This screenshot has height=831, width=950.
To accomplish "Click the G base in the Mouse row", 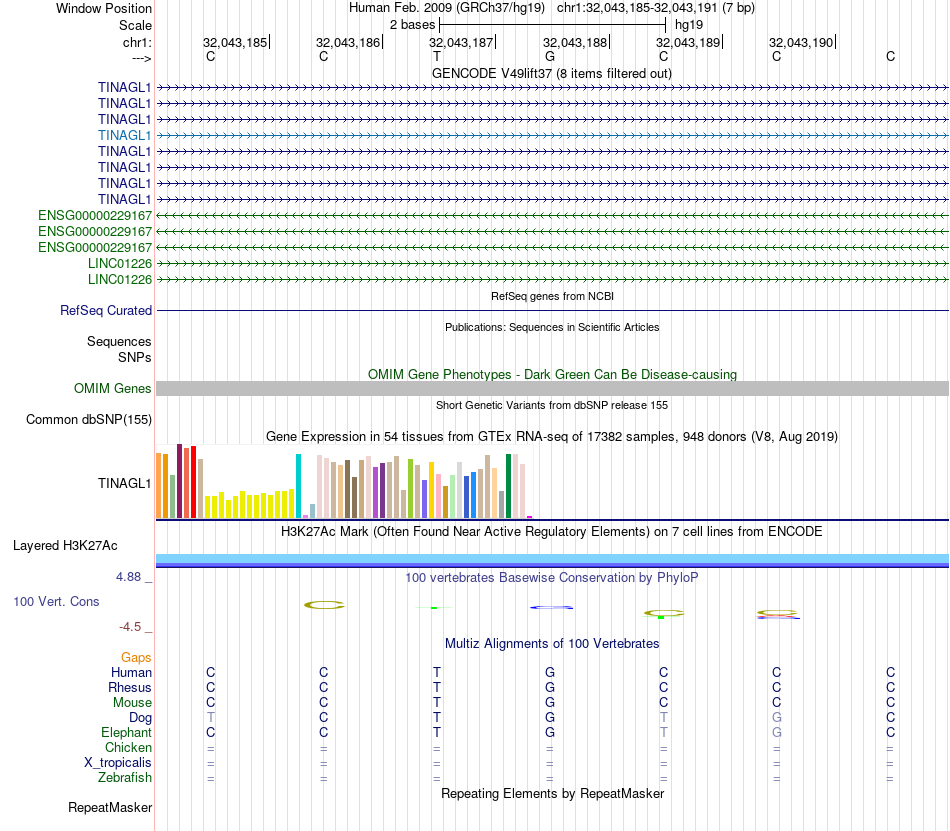I will pyautogui.click(x=550, y=703).
